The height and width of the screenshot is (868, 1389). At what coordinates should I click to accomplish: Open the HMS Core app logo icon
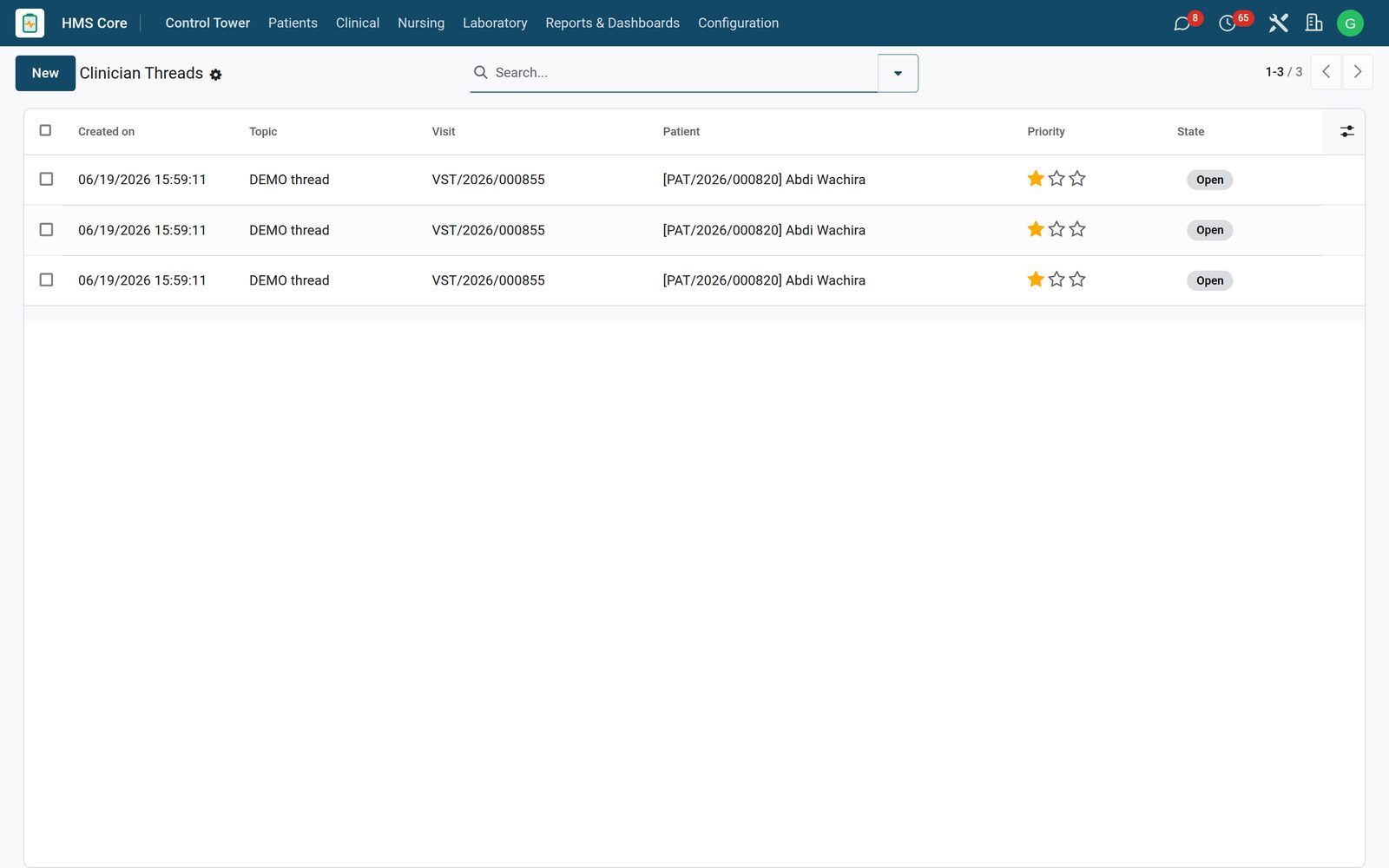click(x=30, y=23)
